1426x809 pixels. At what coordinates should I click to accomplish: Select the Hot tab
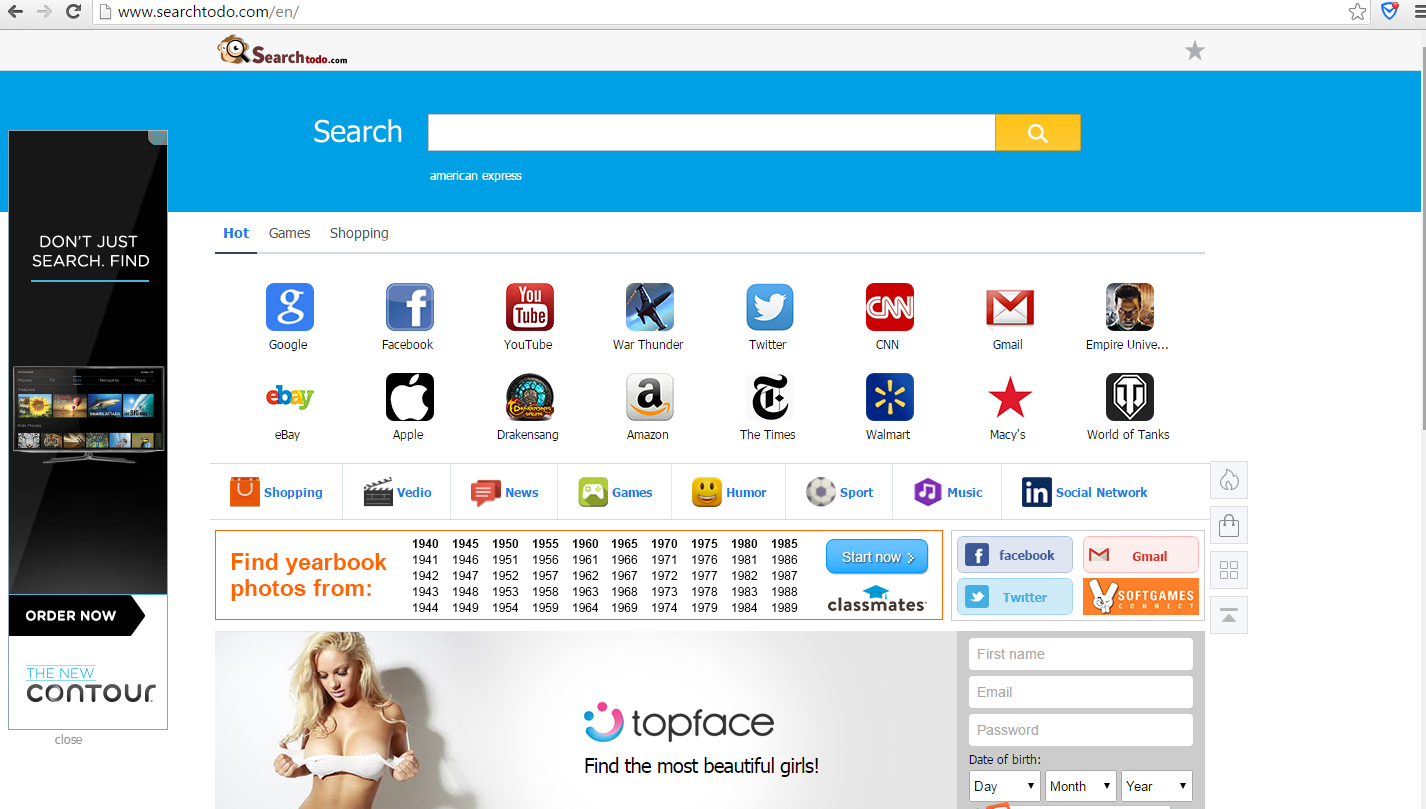236,233
